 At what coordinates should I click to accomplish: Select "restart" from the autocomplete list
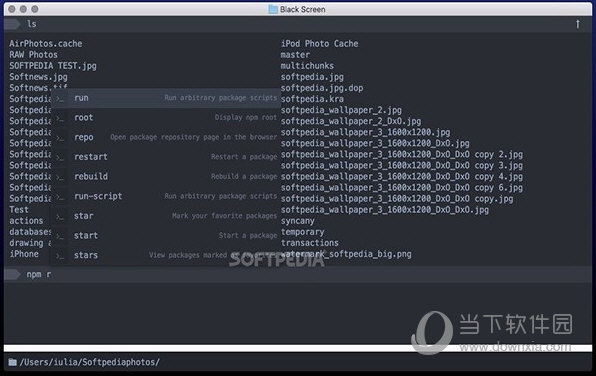coord(166,157)
